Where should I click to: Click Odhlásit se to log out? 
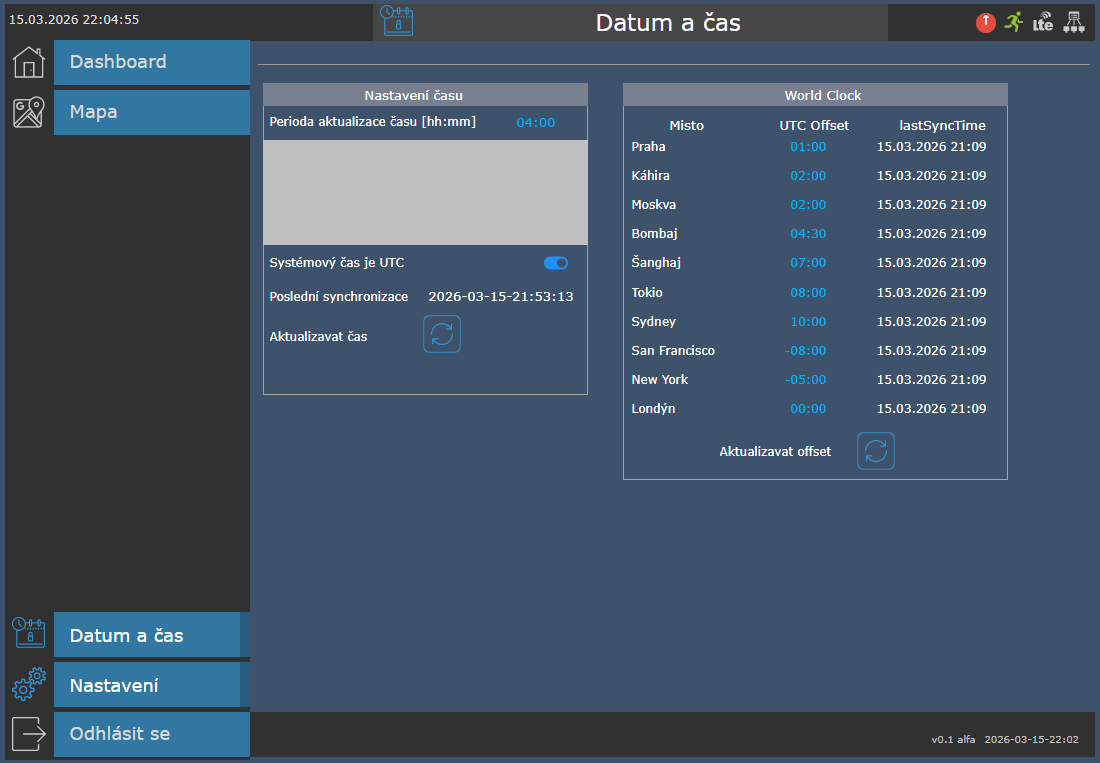click(x=152, y=734)
